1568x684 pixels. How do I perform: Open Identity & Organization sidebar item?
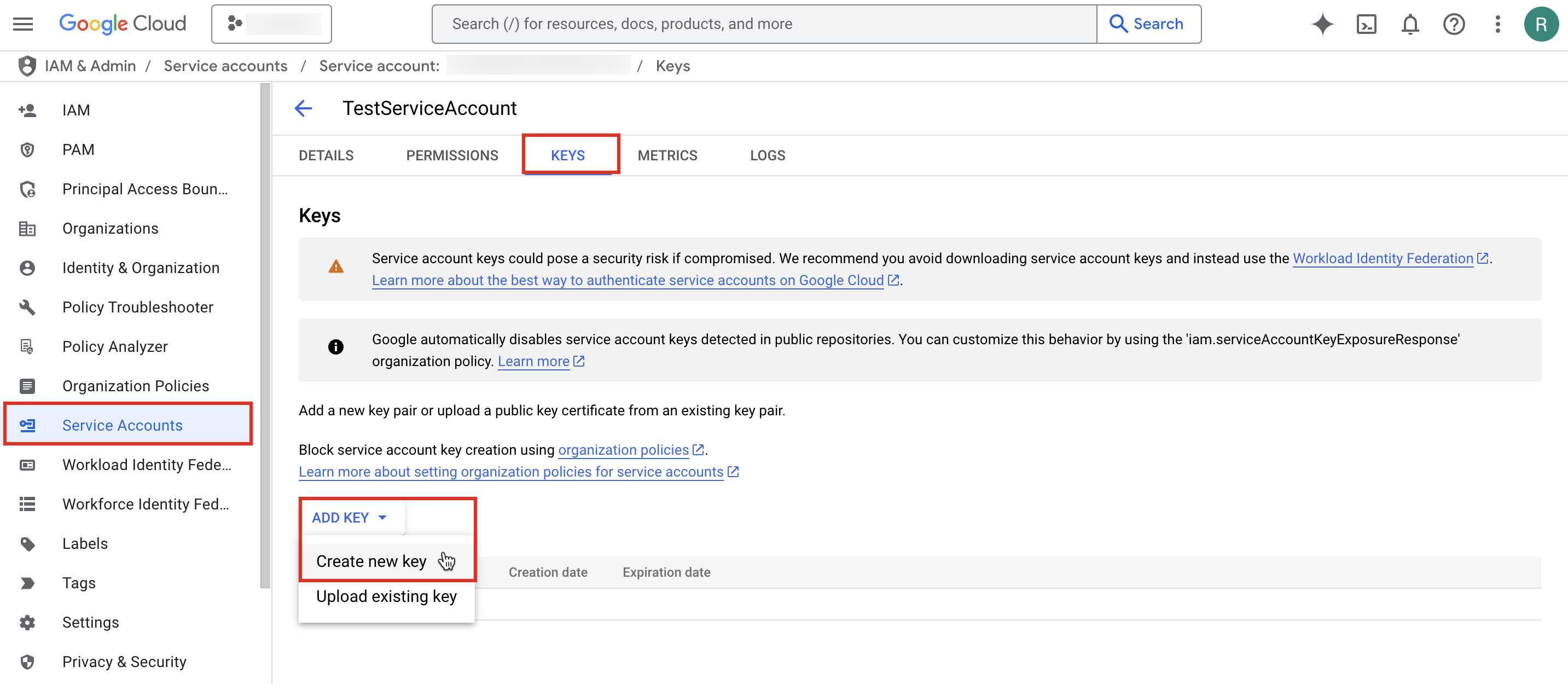coord(141,268)
